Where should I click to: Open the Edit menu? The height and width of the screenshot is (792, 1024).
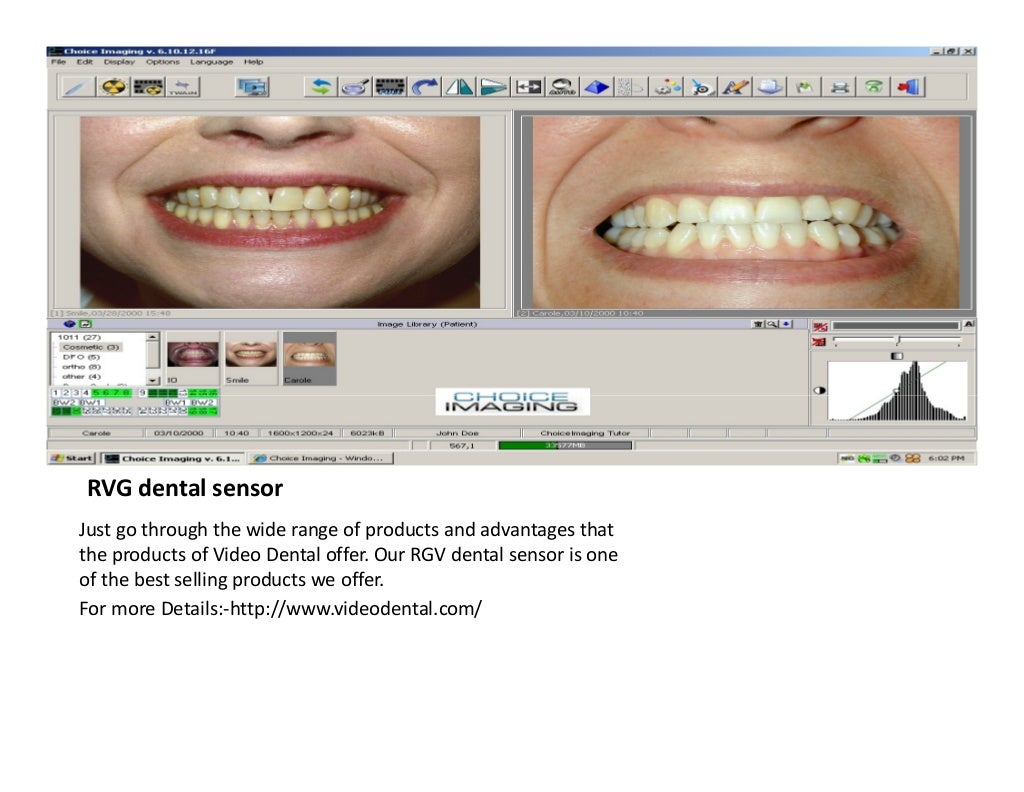click(85, 62)
